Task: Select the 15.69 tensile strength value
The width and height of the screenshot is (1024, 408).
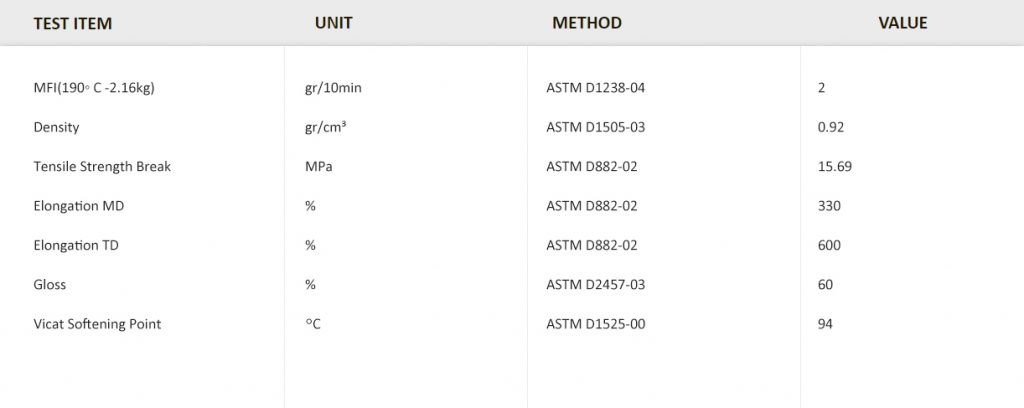Action: [834, 166]
